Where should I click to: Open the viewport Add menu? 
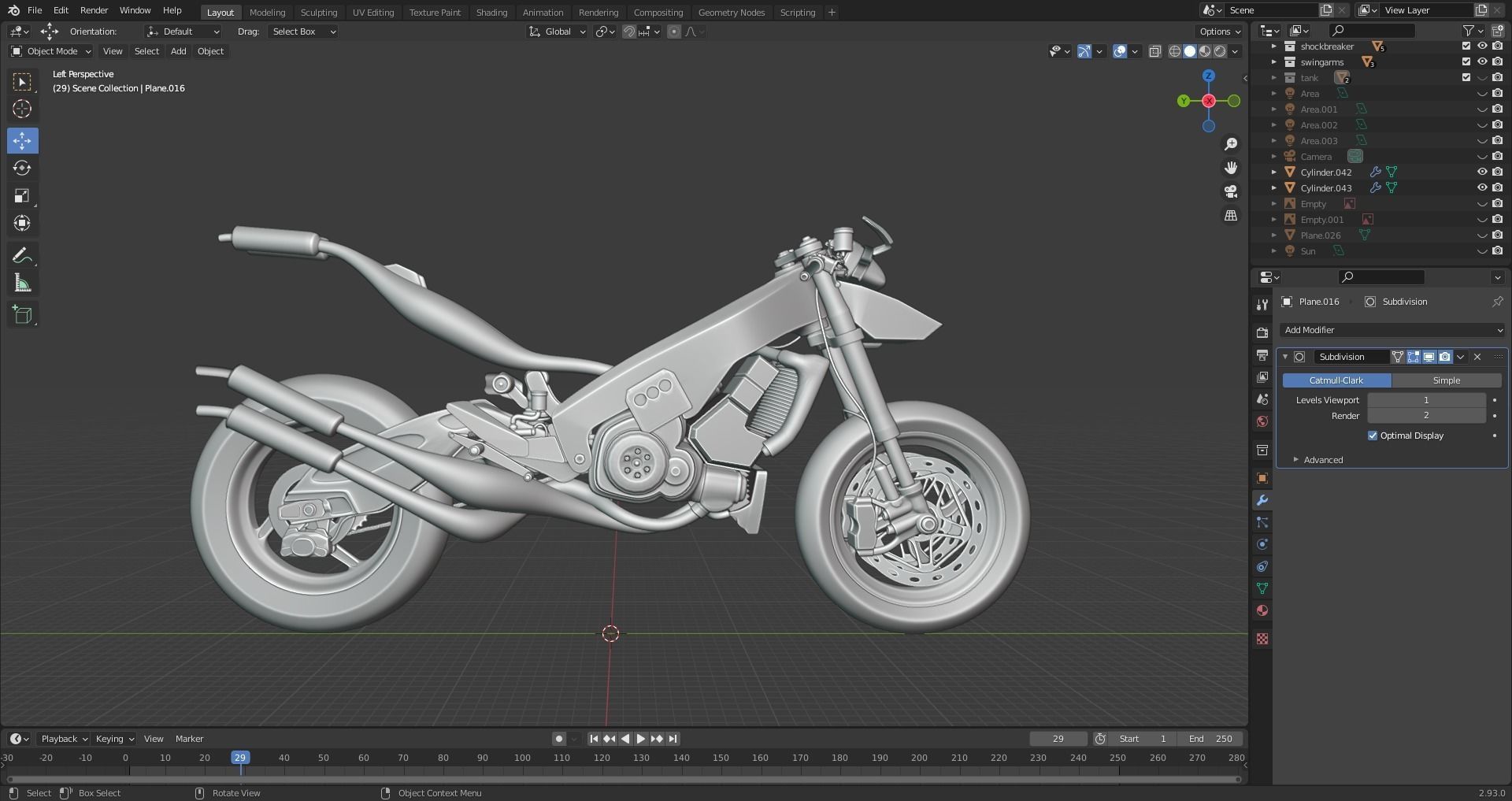(x=179, y=51)
